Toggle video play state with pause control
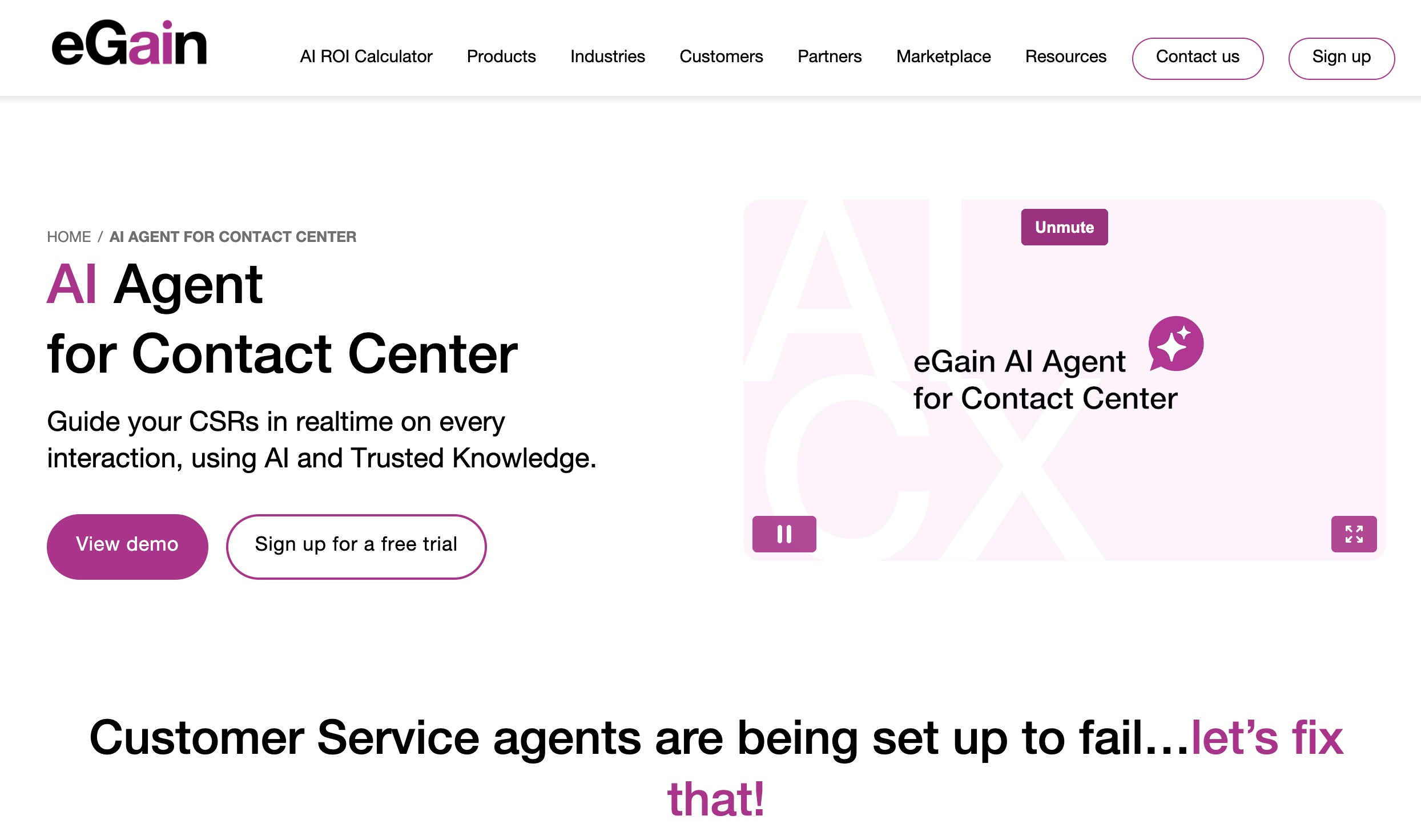The image size is (1421, 840). [783, 533]
